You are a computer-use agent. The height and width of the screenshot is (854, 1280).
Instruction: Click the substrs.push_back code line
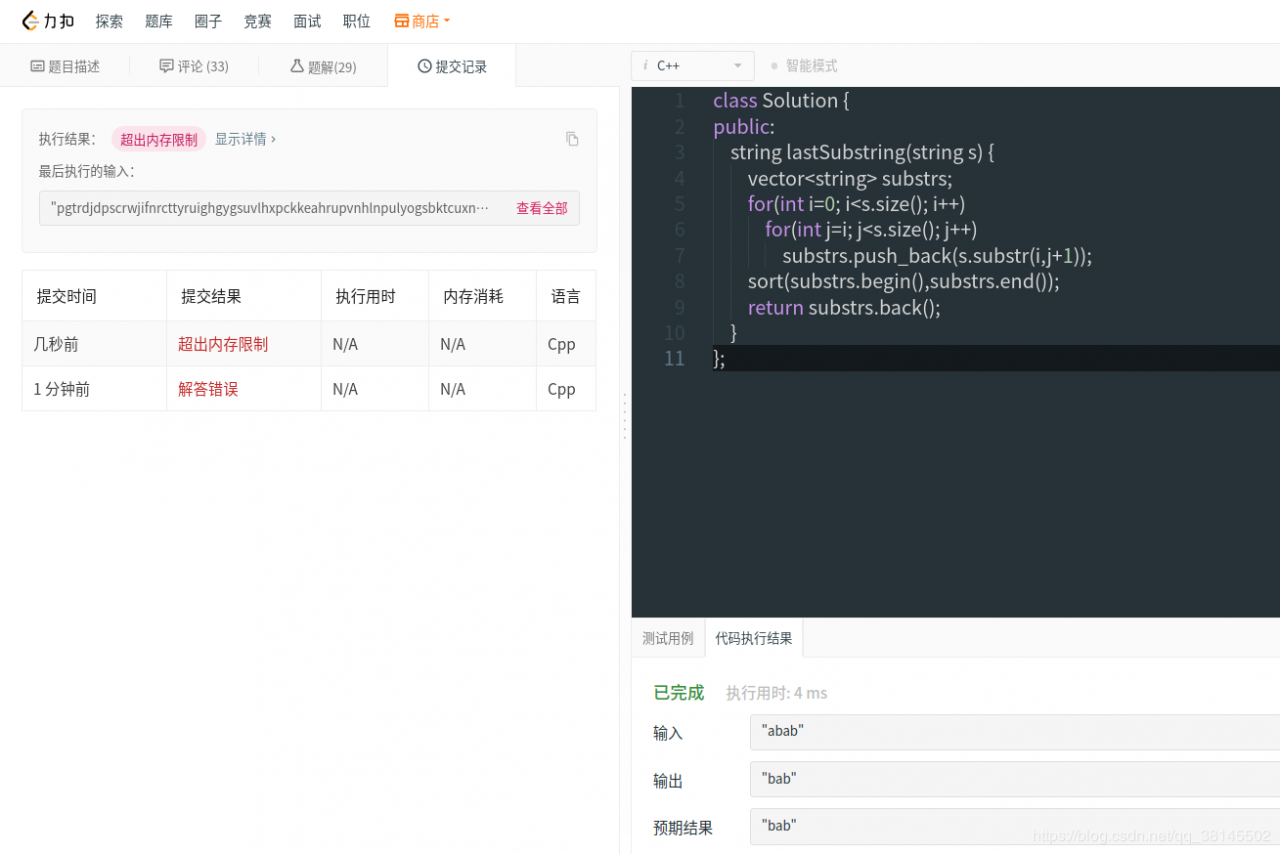coord(937,256)
